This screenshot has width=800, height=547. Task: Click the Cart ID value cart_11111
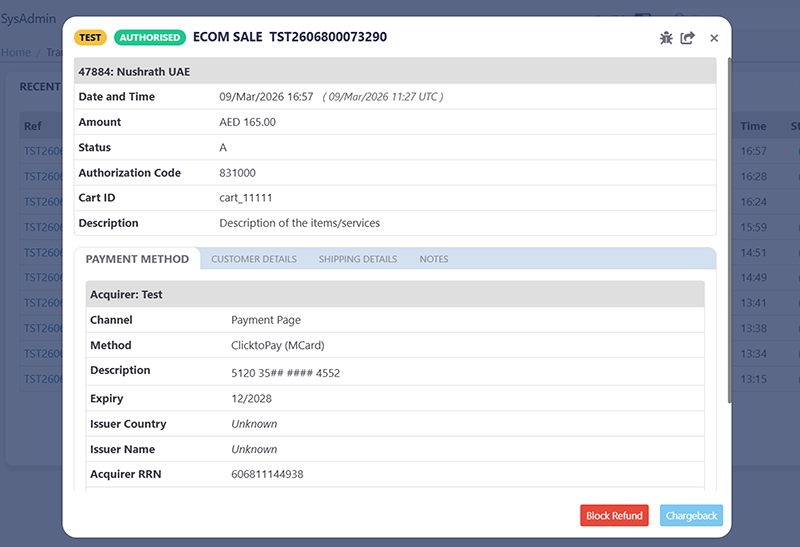click(246, 198)
